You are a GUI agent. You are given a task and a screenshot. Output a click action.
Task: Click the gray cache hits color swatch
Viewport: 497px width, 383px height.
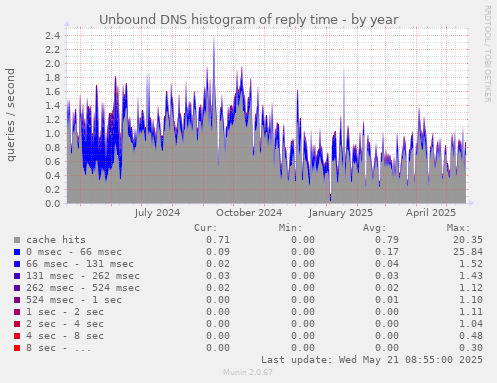click(x=17, y=240)
